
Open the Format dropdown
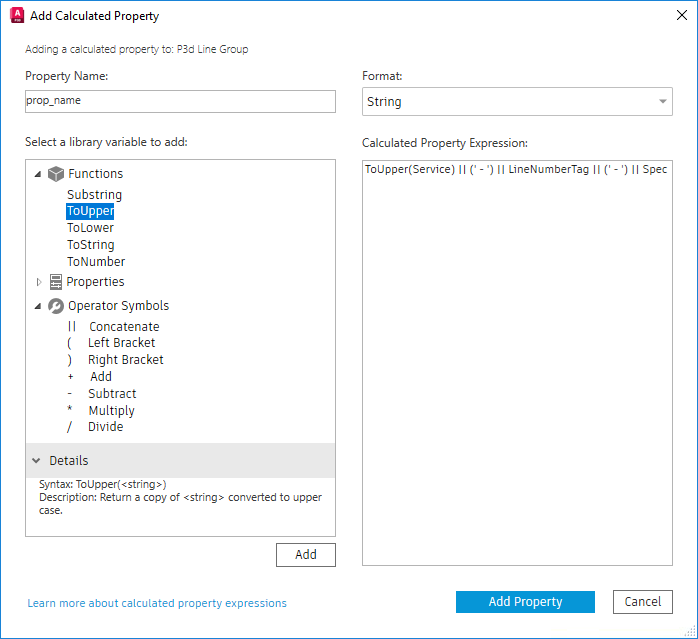516,102
